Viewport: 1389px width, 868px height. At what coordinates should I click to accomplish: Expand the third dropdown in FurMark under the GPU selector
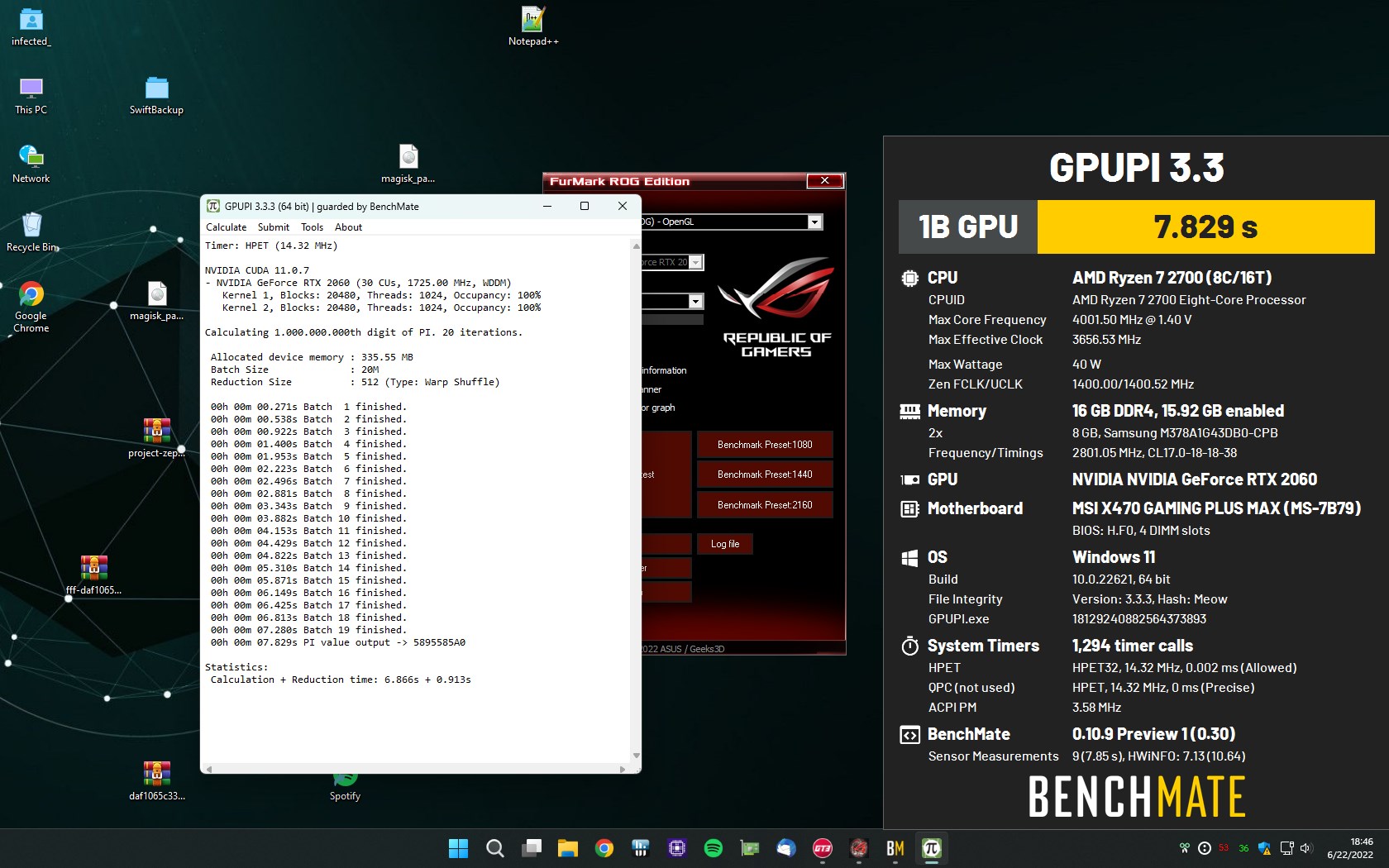[696, 302]
